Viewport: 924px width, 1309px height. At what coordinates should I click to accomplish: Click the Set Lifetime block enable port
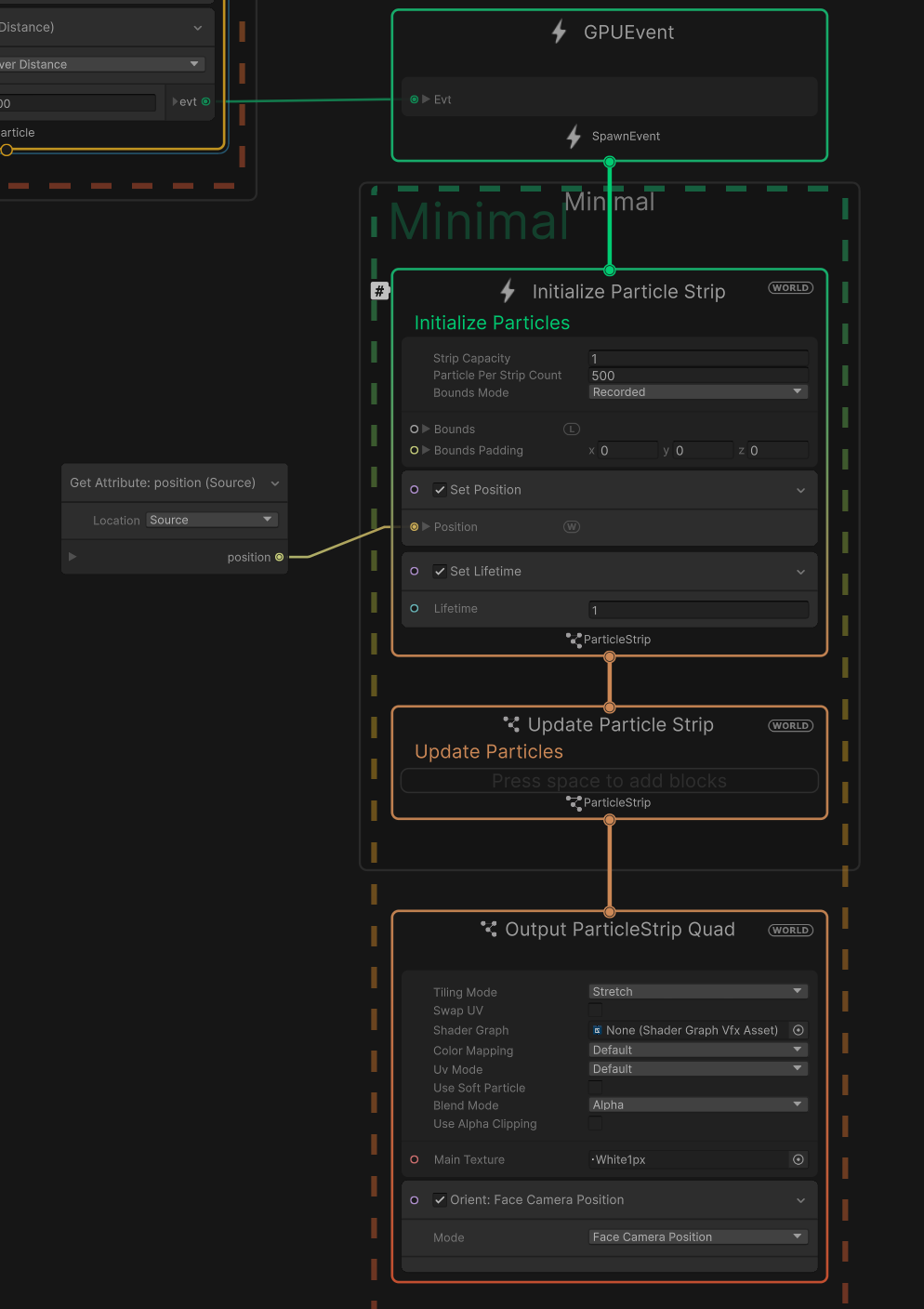point(415,571)
